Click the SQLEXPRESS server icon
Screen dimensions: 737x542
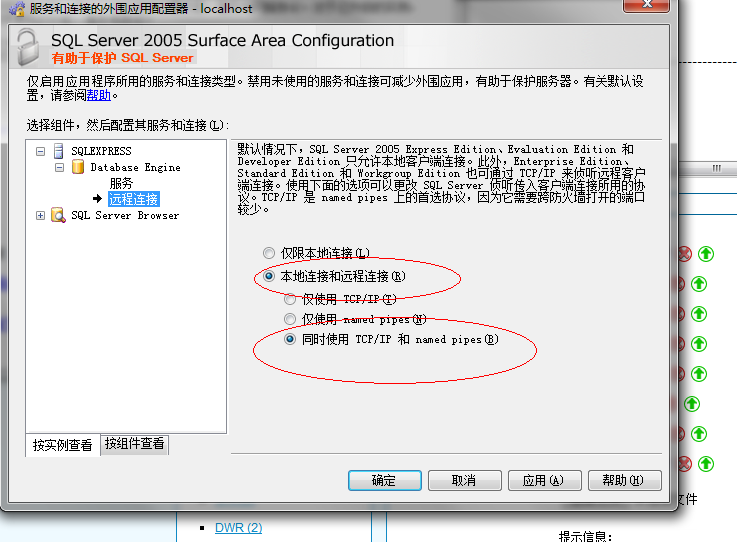click(x=59, y=151)
